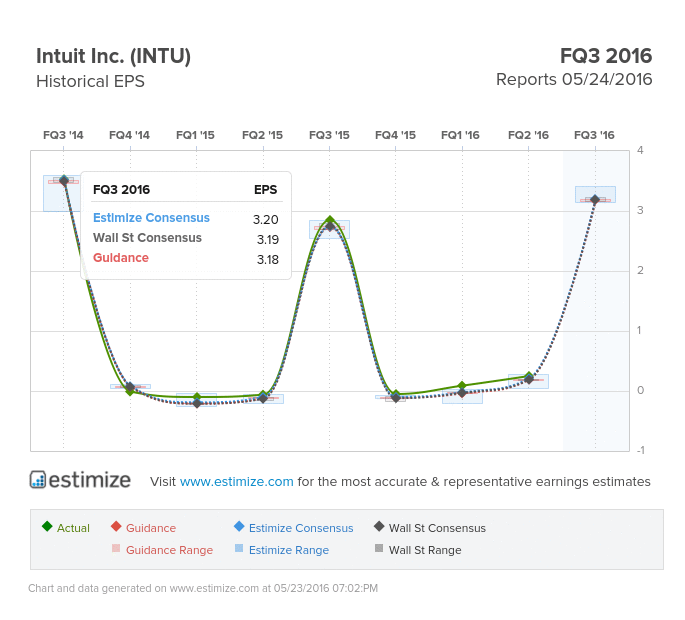
Task: Click the red Guidance legend diamond
Action: point(116,526)
